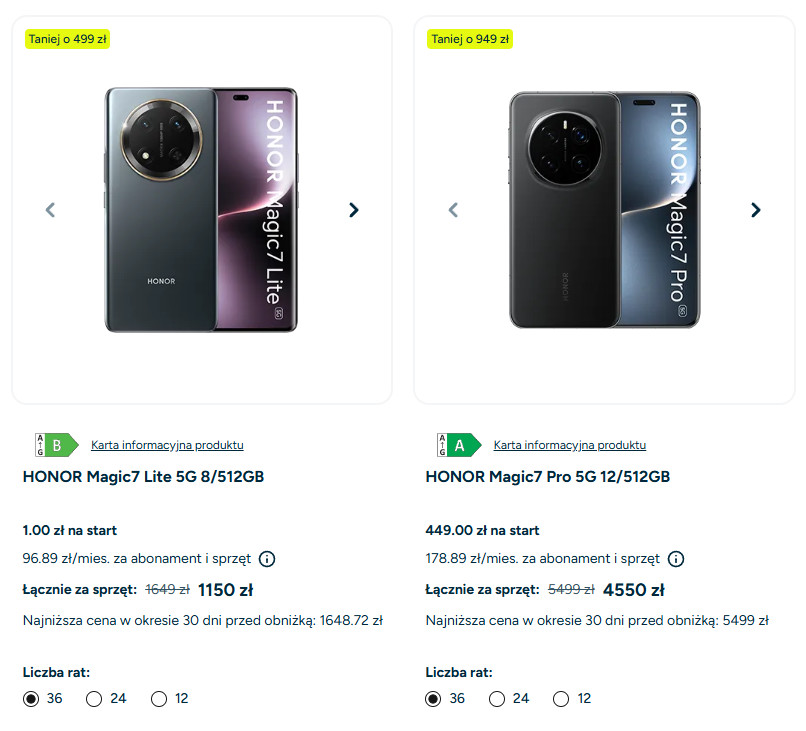This screenshot has height=731, width=806.
Task: Choose 36 installments for Magic7 Lite
Action: pos(31,699)
